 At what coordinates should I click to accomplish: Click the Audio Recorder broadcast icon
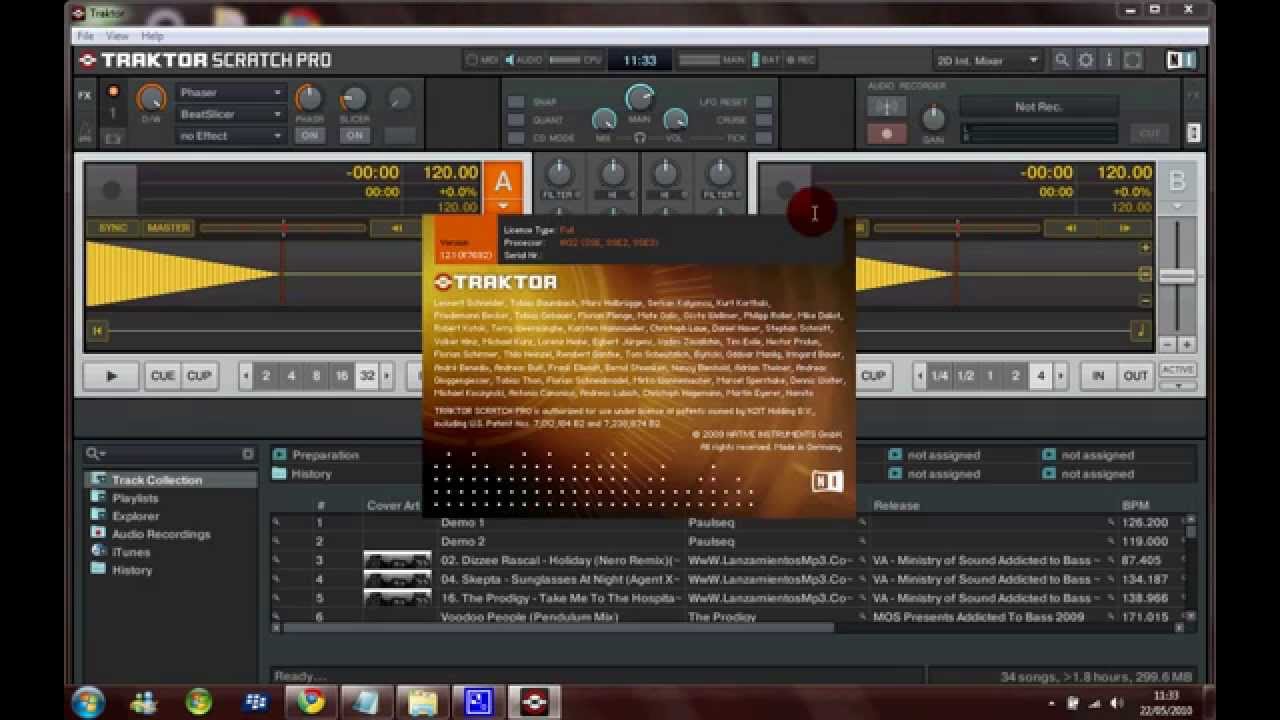pyautogui.click(x=886, y=107)
